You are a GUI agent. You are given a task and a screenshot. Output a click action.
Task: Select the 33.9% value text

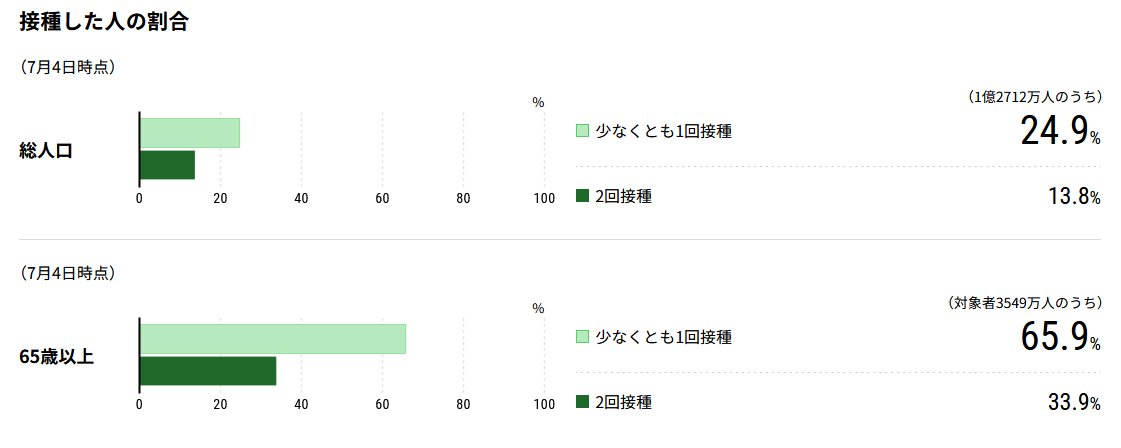pyautogui.click(x=1074, y=403)
